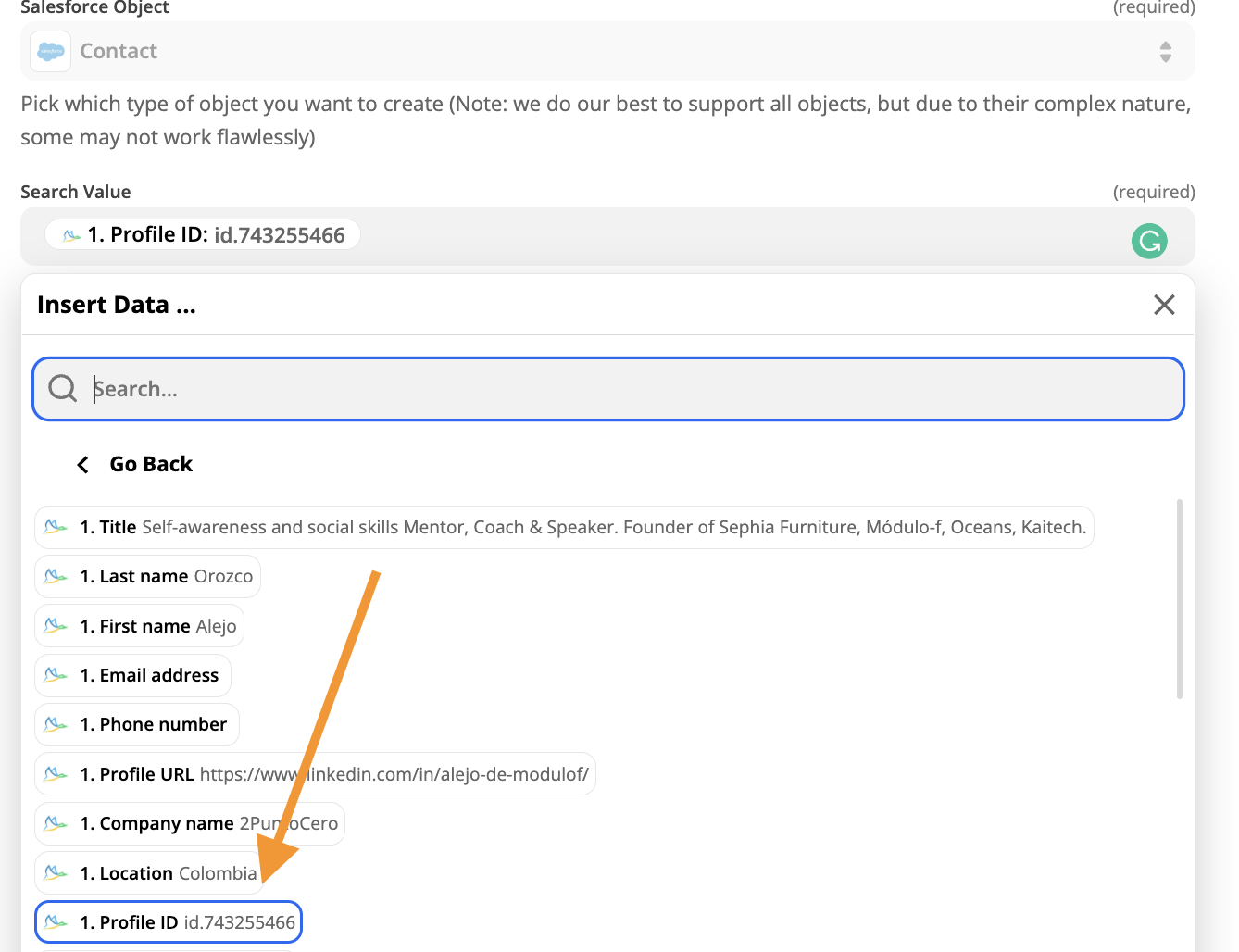
Task: Insert the Last name Orozco item
Action: (x=147, y=577)
